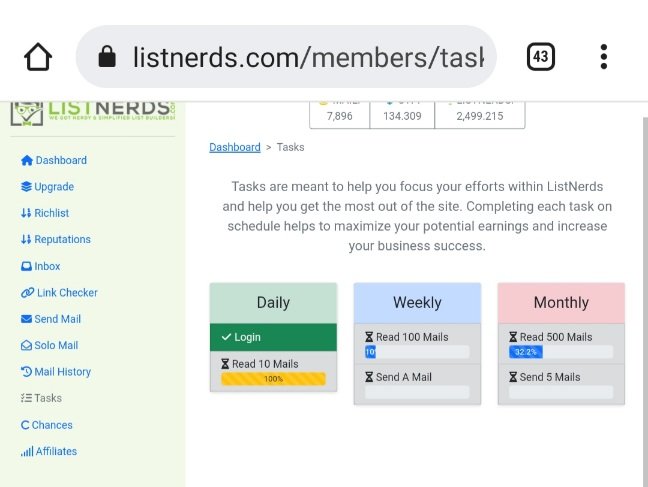This screenshot has width=648, height=487.
Task: View Mail History
Action: click(x=56, y=372)
